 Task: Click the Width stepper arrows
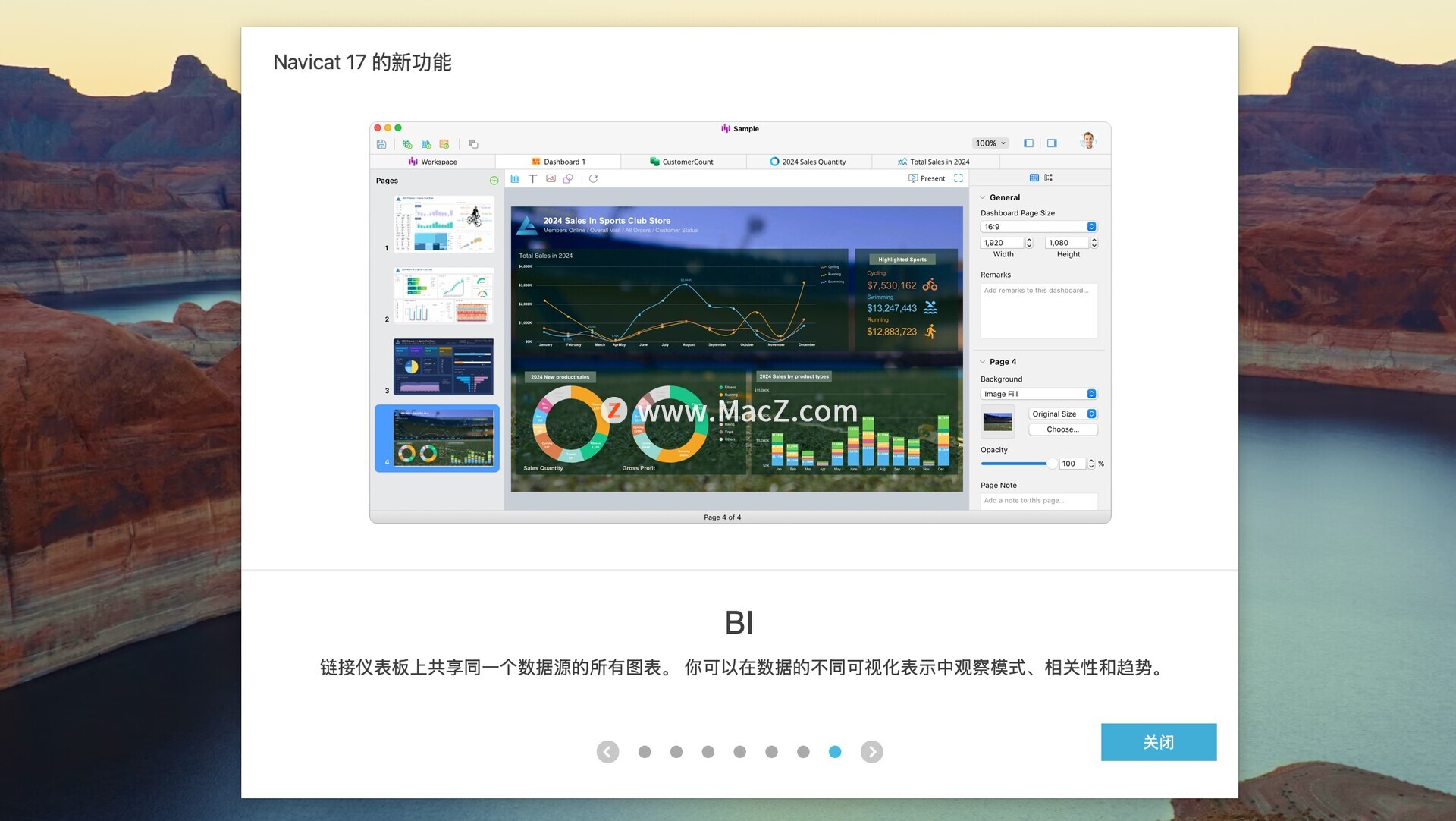click(1029, 243)
